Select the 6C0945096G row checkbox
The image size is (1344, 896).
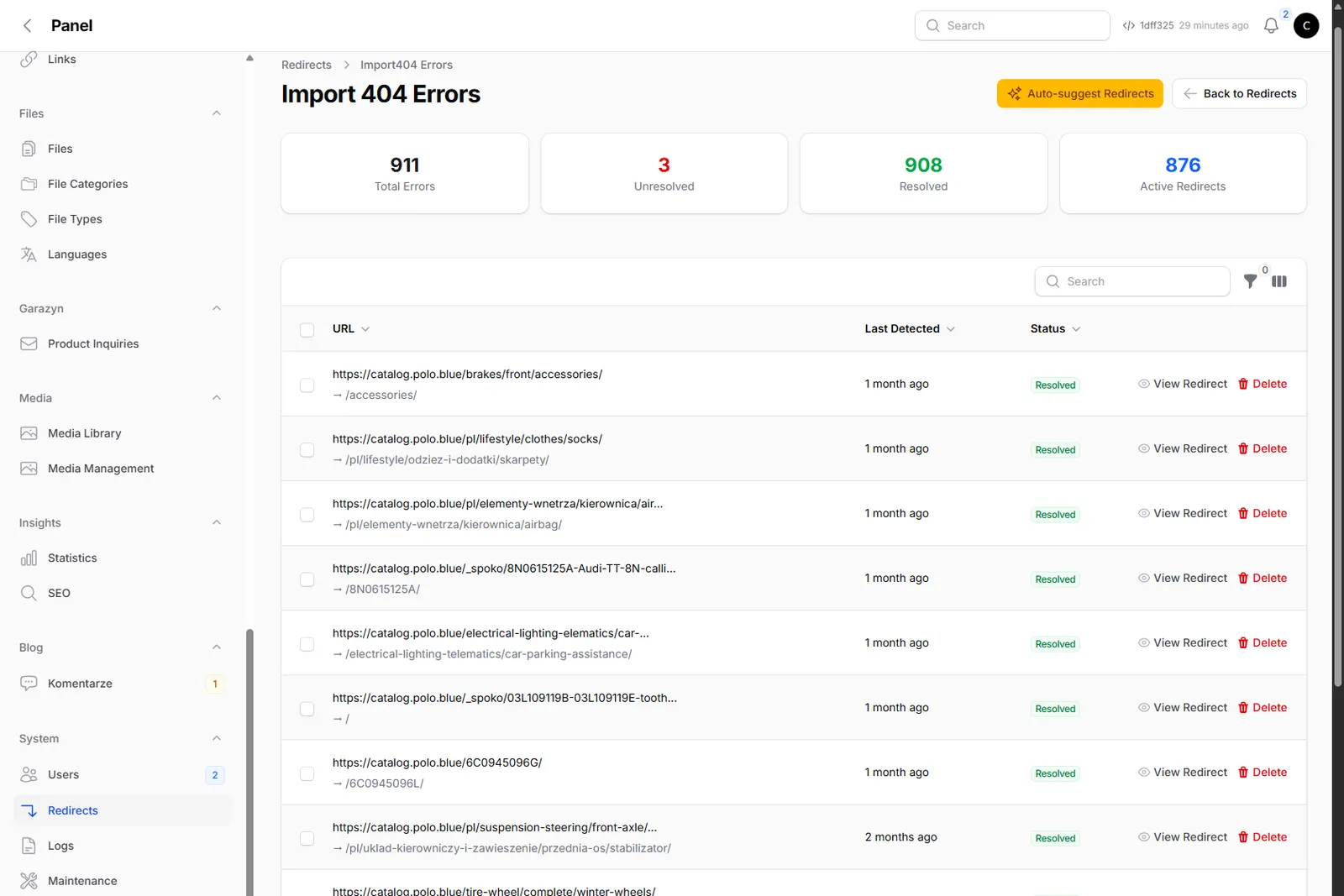pos(307,773)
